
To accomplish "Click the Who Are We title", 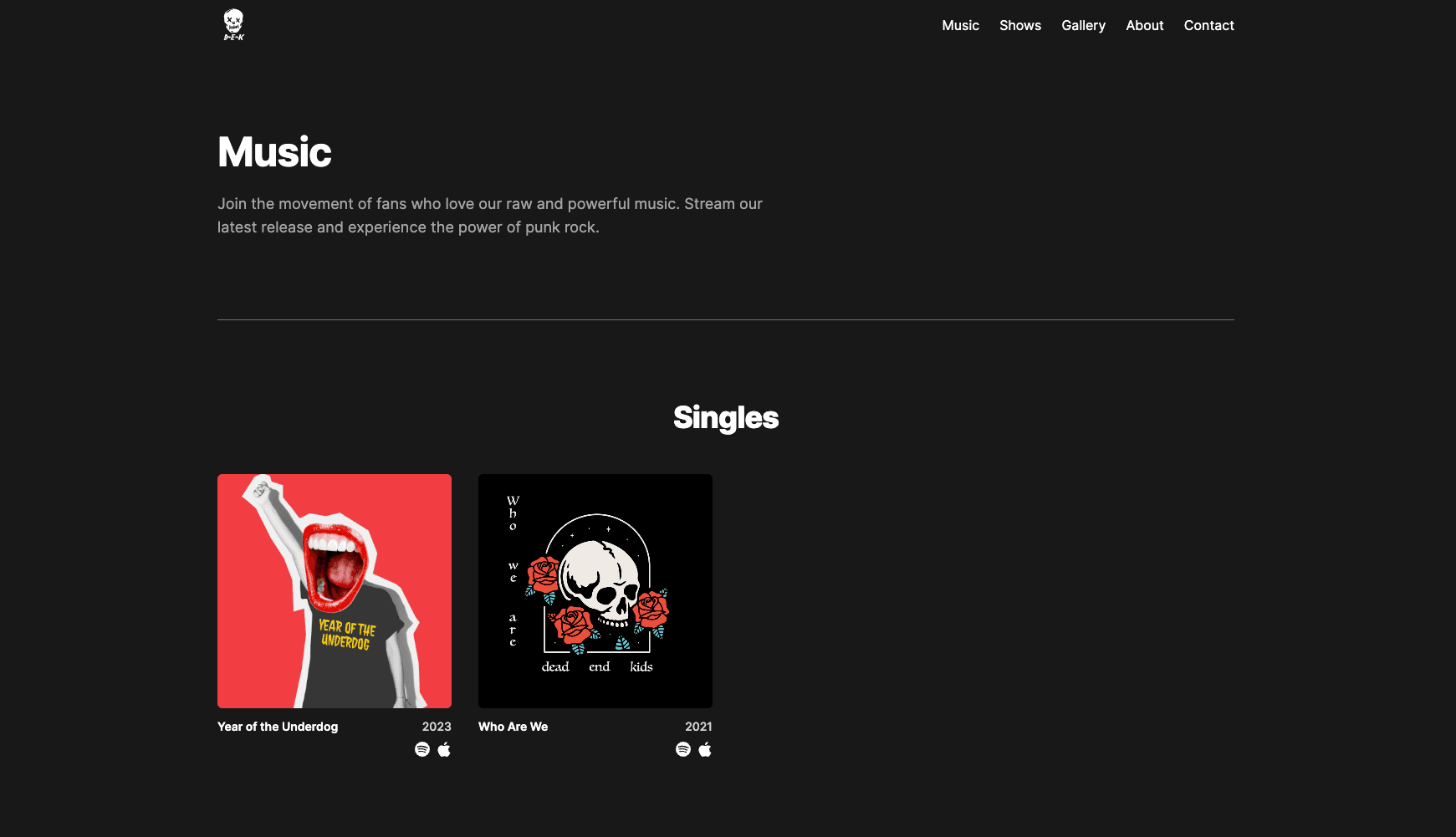I will (x=513, y=727).
